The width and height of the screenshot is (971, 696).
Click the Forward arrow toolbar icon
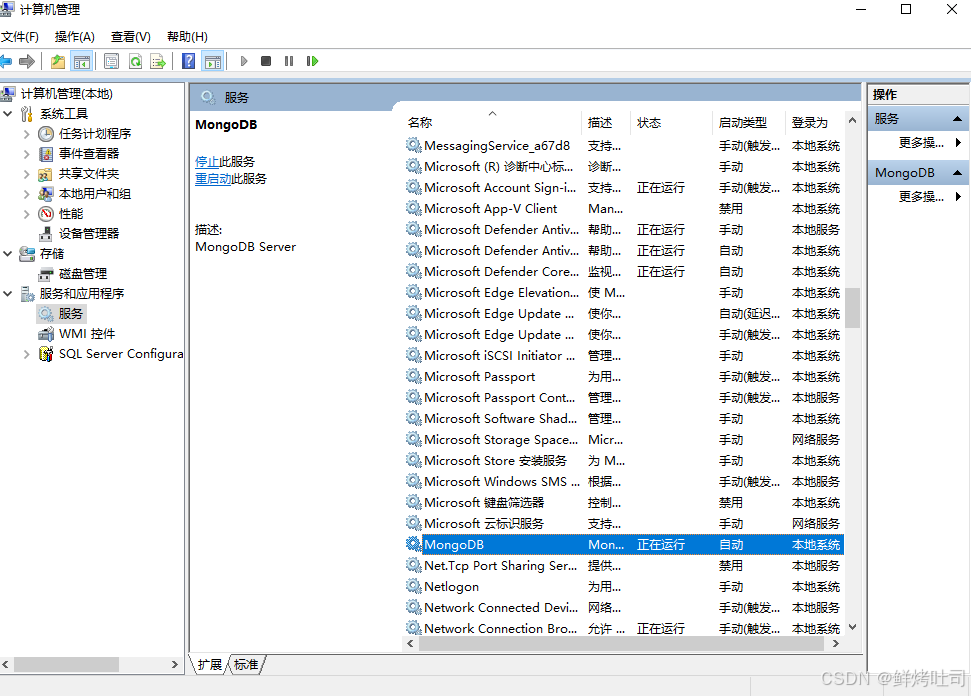click(x=27, y=61)
